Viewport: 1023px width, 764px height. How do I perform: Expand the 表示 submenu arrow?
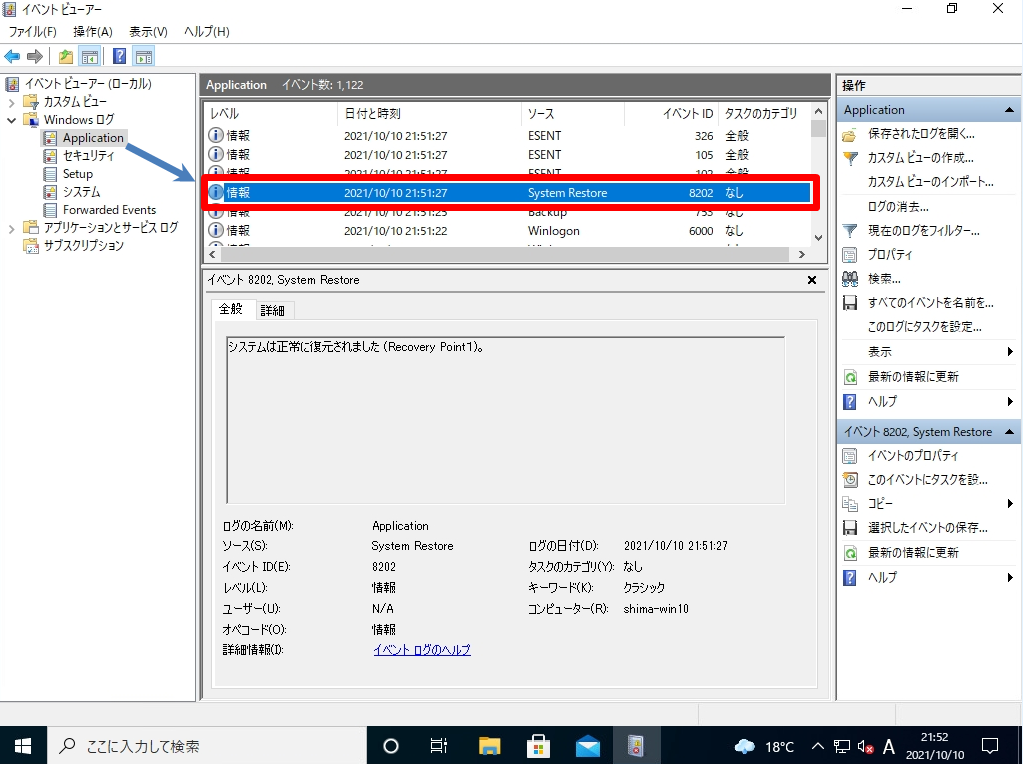[x=1010, y=352]
